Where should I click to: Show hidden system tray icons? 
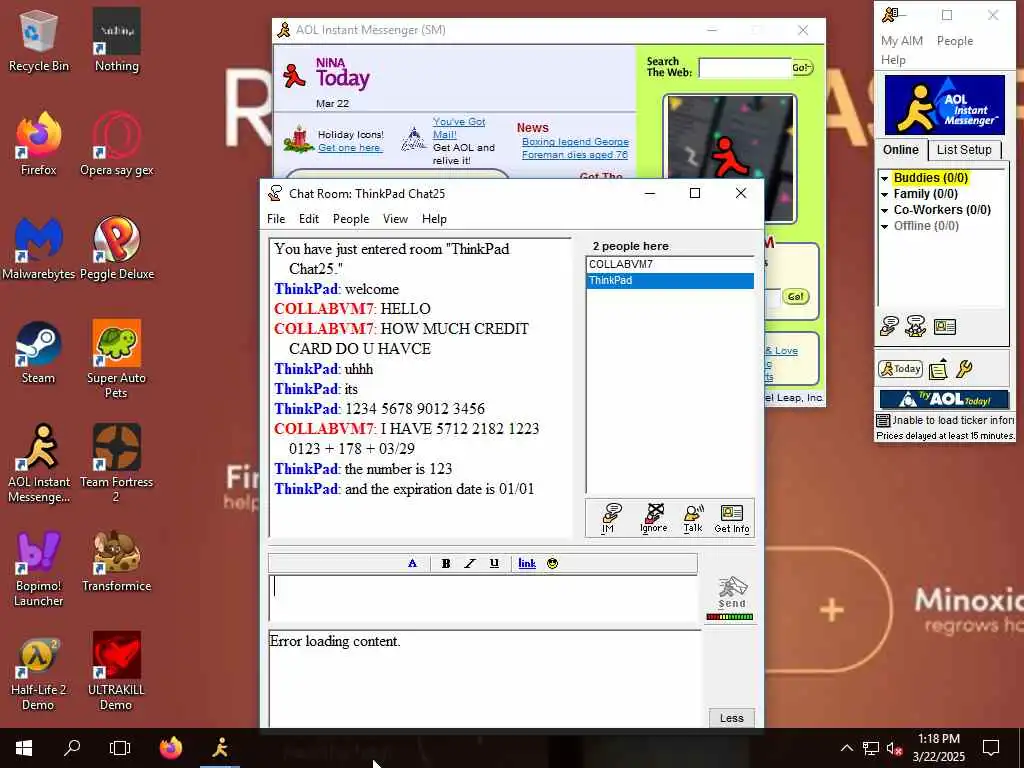click(x=846, y=748)
